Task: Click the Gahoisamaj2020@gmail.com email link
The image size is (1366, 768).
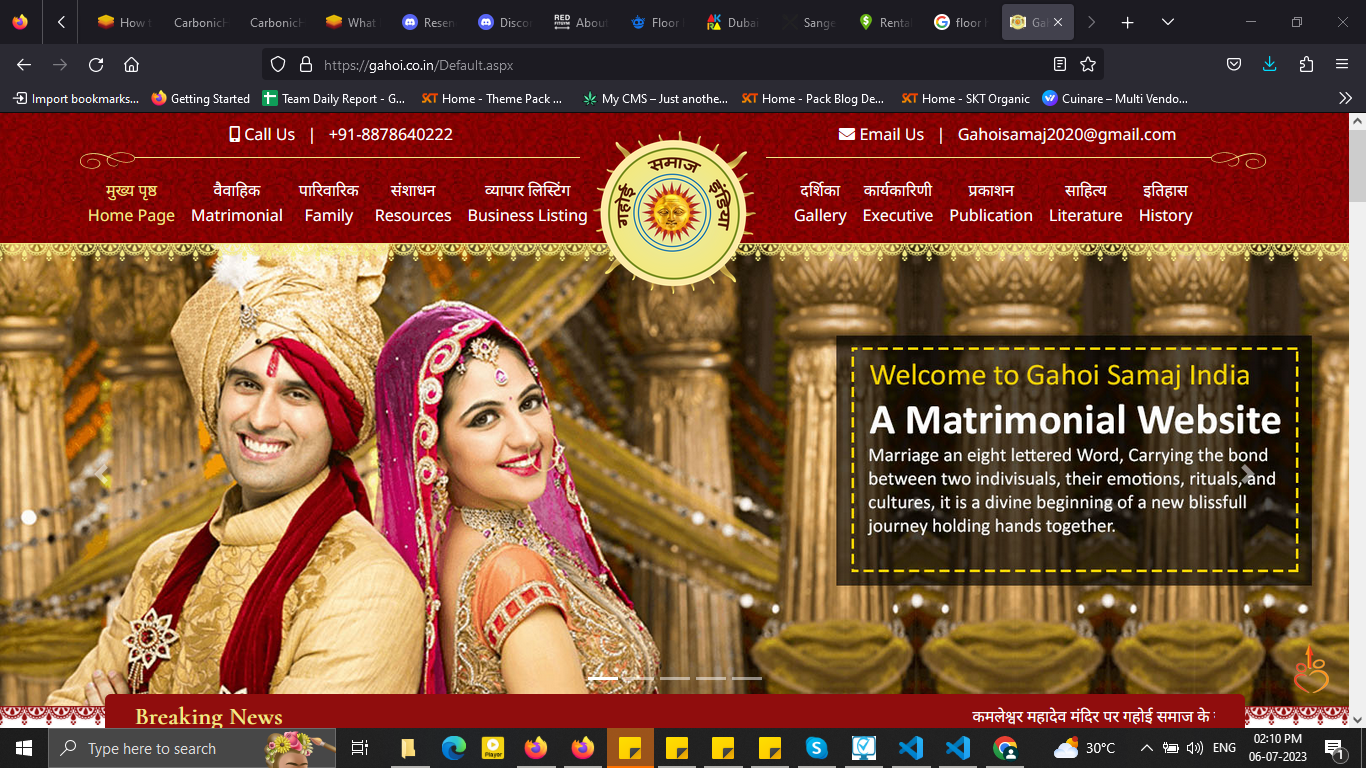Action: [x=1066, y=134]
